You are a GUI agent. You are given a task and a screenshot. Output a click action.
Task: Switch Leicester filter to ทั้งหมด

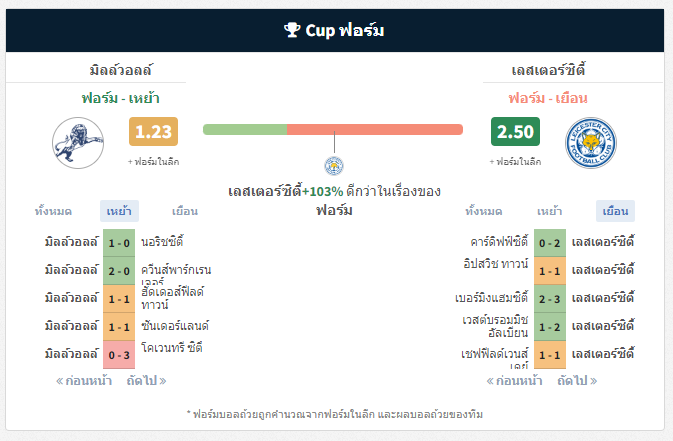[x=484, y=211]
